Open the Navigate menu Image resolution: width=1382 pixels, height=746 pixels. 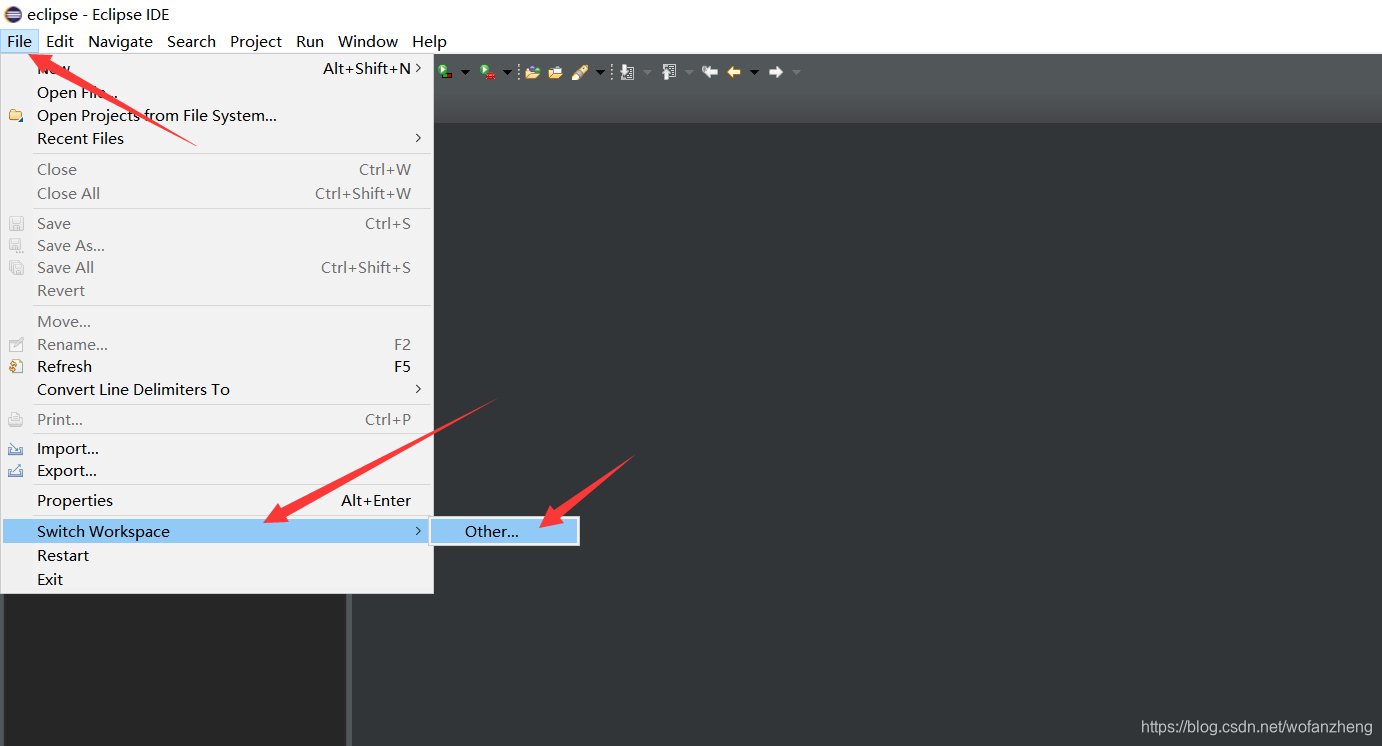(x=120, y=41)
